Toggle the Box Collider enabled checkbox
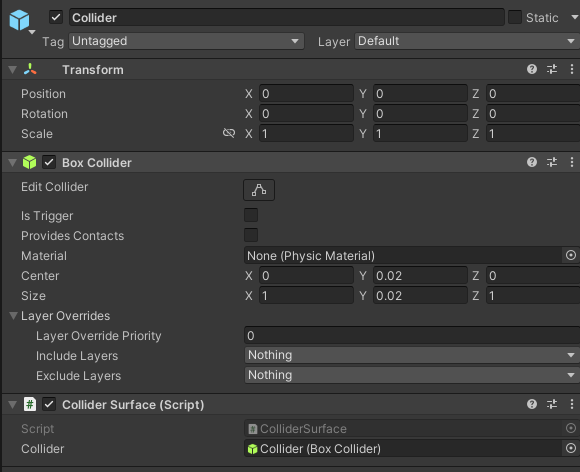 [49, 162]
